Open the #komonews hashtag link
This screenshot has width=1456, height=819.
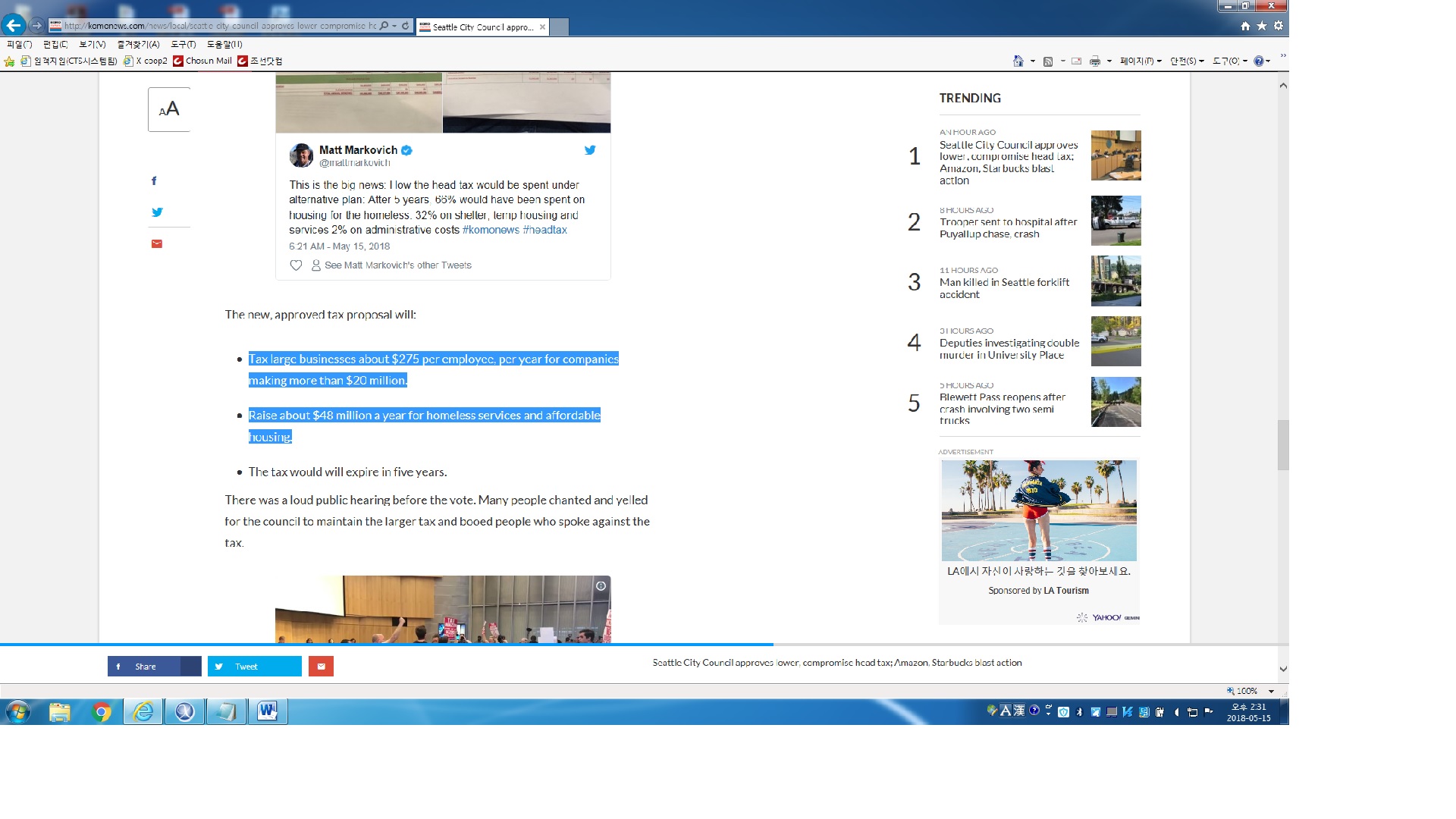491,230
